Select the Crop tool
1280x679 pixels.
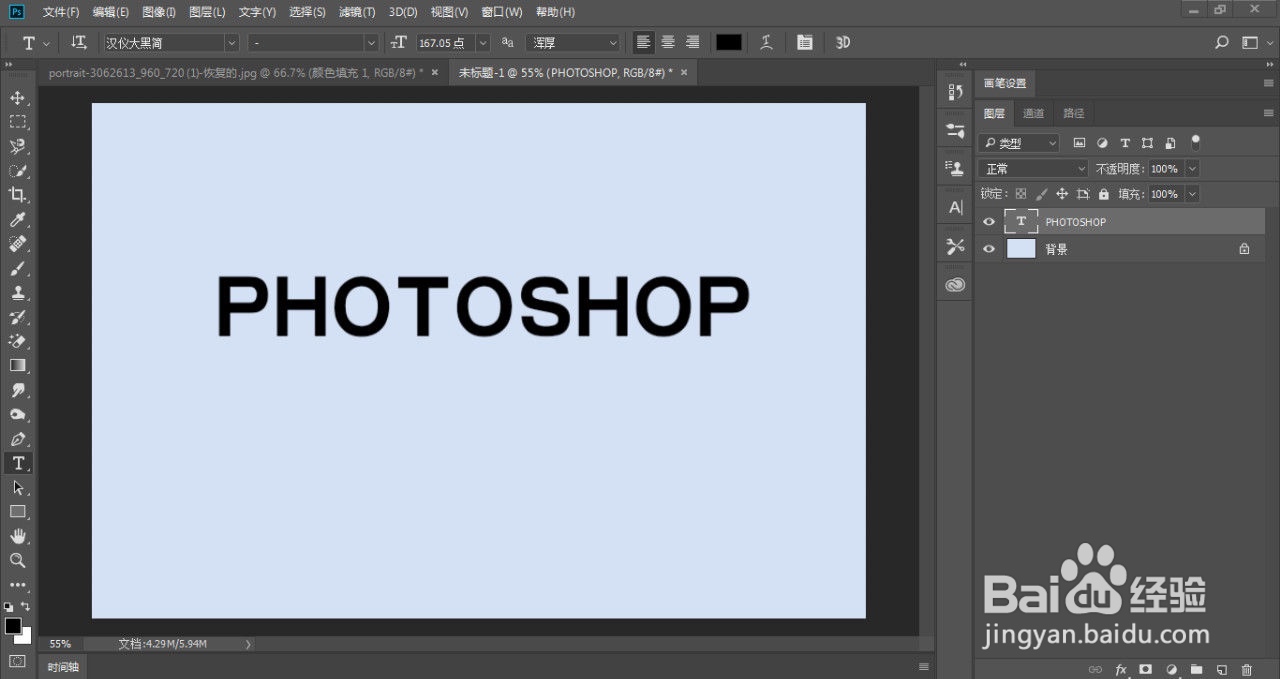[x=18, y=195]
